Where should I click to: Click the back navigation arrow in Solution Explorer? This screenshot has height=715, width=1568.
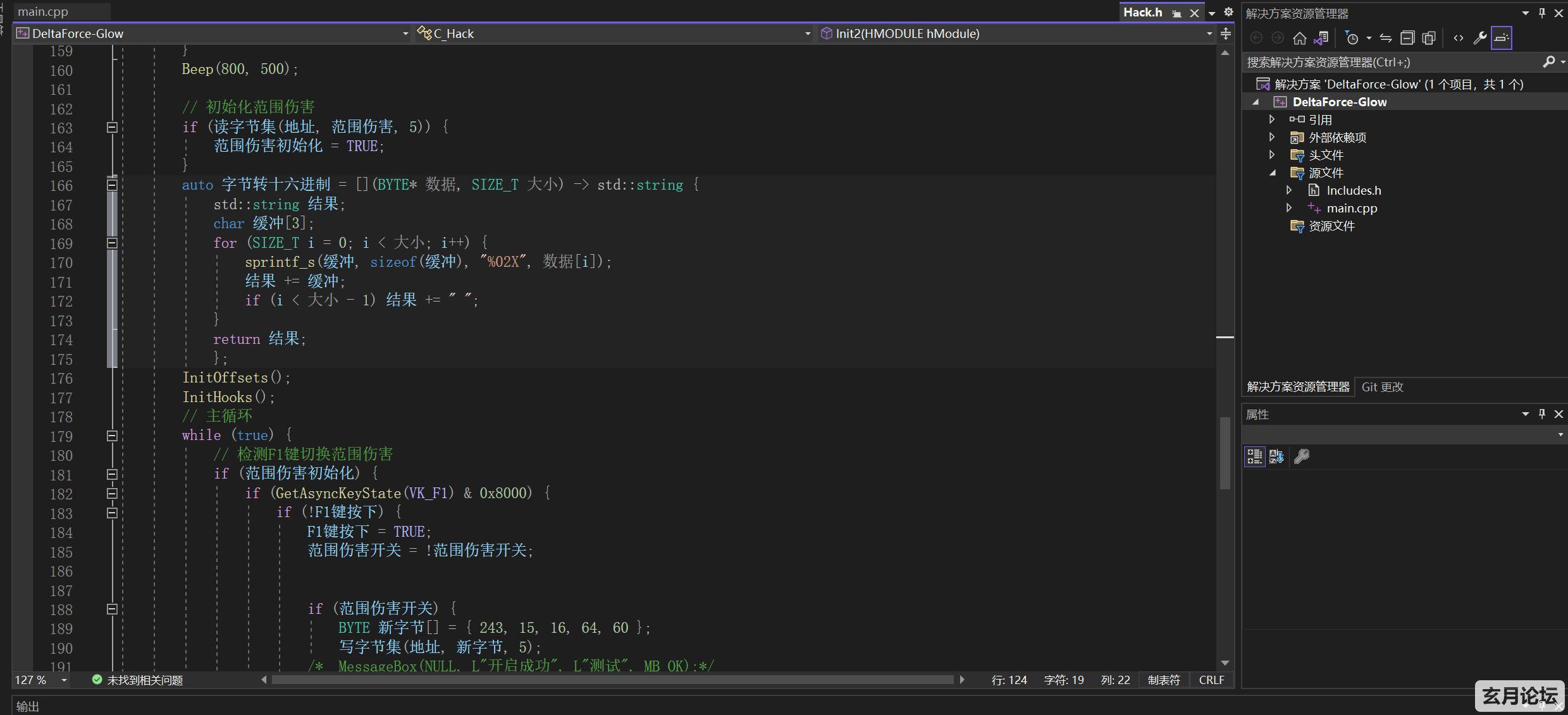(x=1256, y=37)
